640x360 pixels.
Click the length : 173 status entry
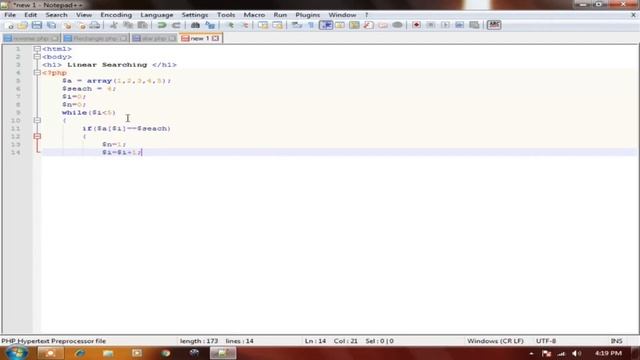click(x=199, y=341)
